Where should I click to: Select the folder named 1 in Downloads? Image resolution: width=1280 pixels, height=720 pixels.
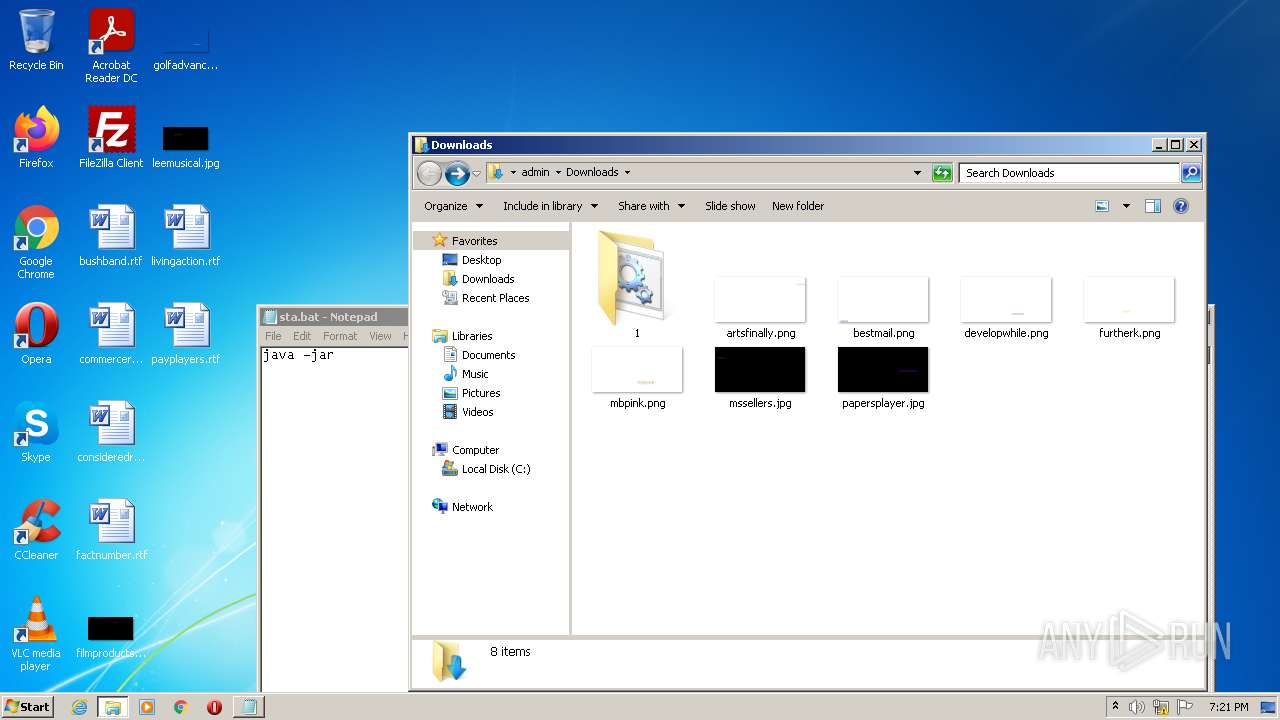click(637, 284)
